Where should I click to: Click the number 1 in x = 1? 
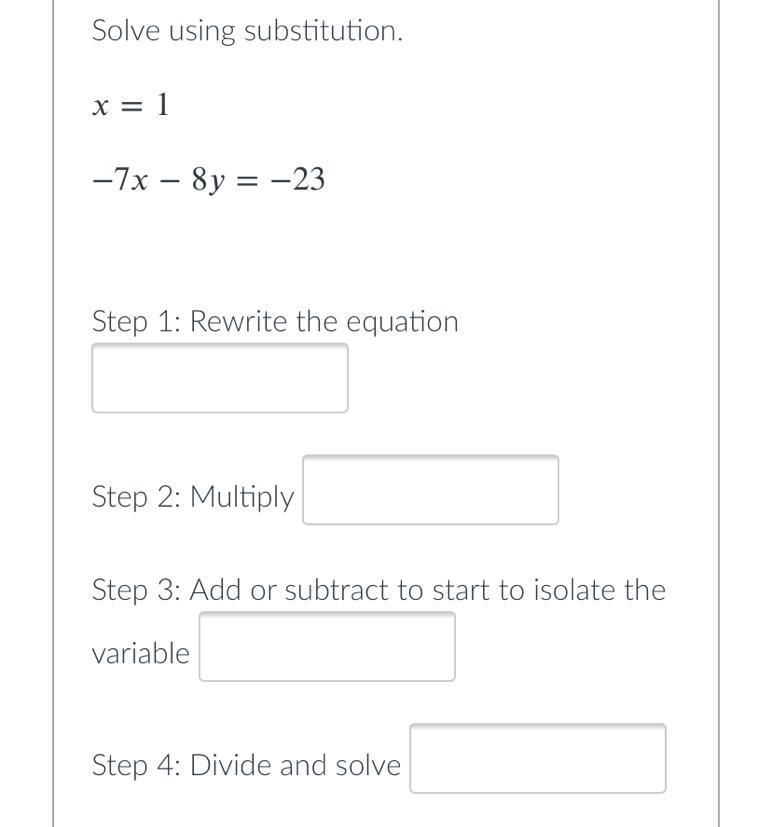(163, 104)
